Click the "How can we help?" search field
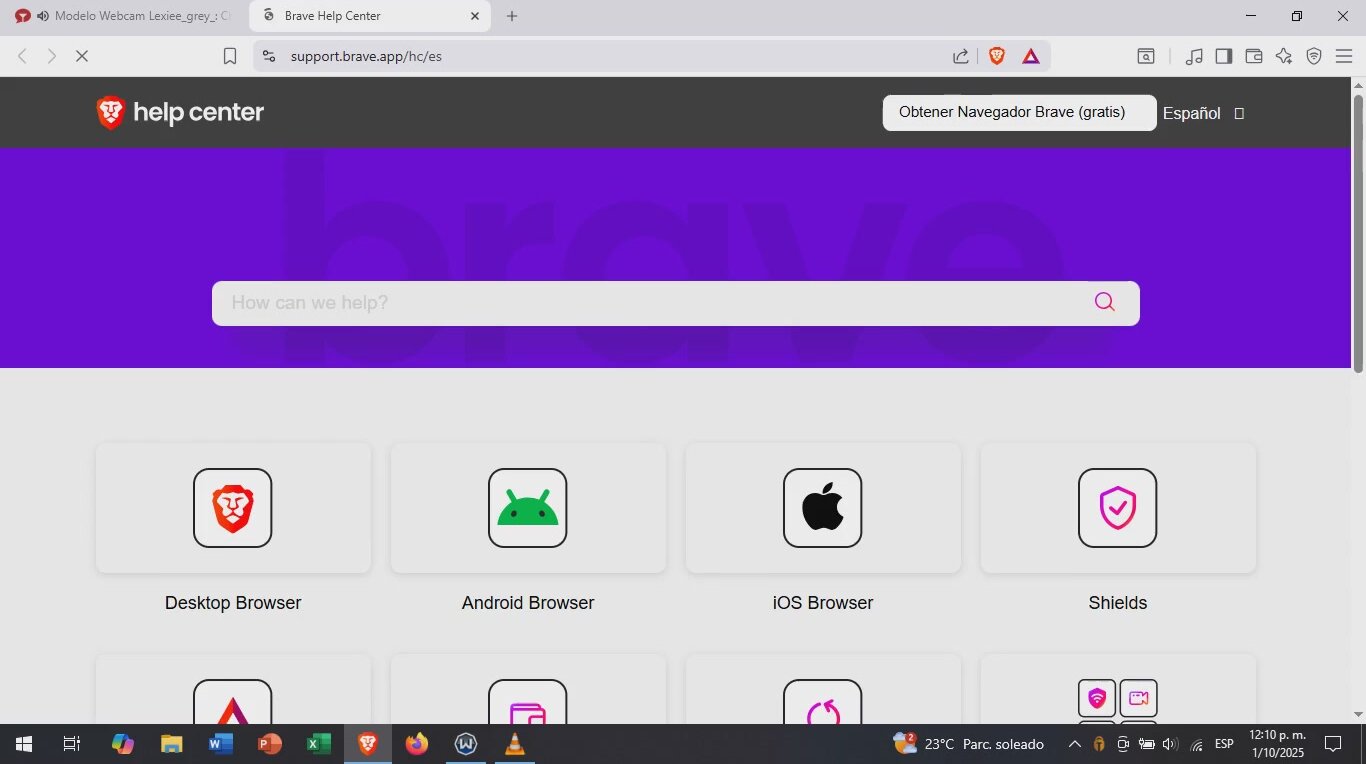Screen dimensions: 1366x764 point(650,303)
